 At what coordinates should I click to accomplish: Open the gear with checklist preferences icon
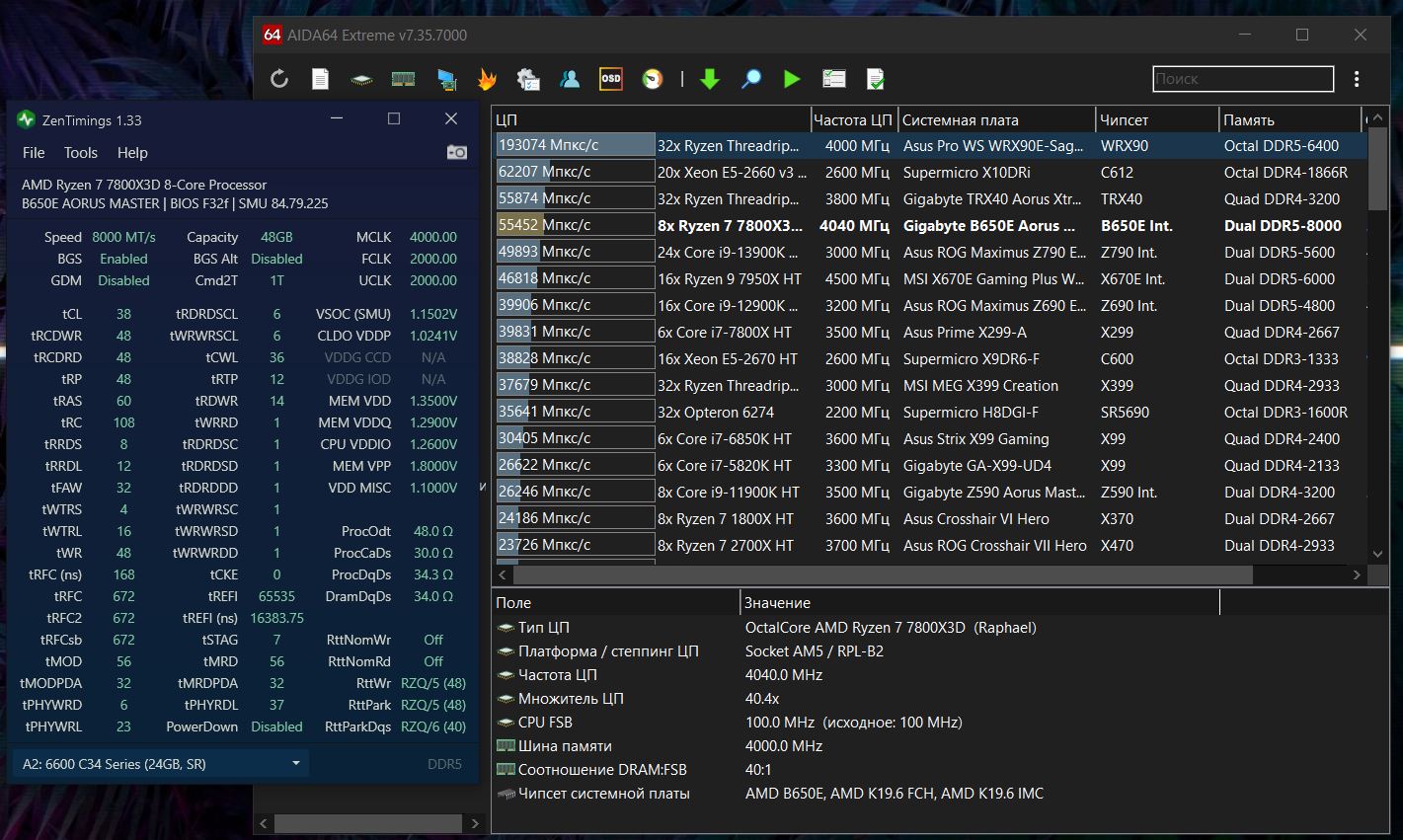click(528, 79)
